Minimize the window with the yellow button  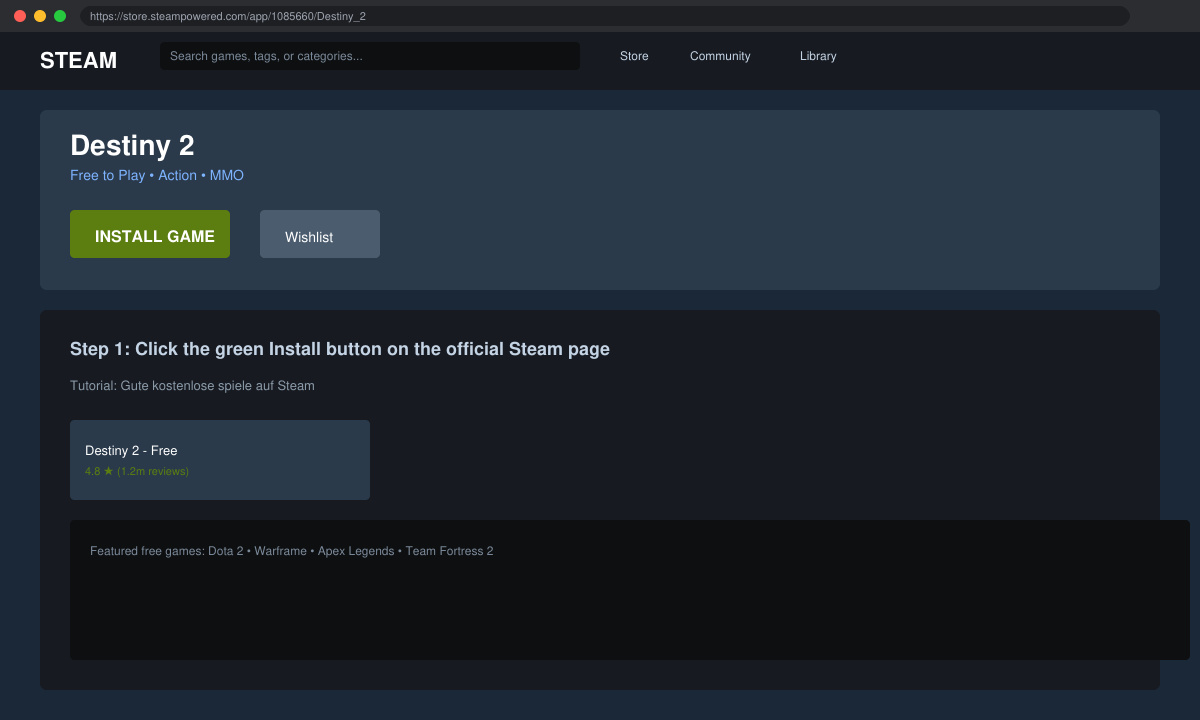click(40, 16)
